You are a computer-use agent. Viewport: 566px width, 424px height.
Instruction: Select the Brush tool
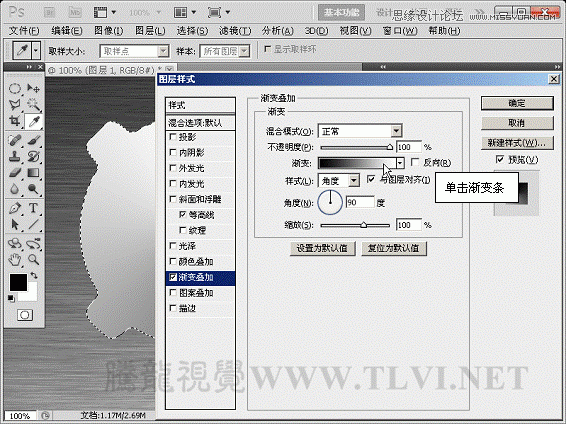point(34,140)
